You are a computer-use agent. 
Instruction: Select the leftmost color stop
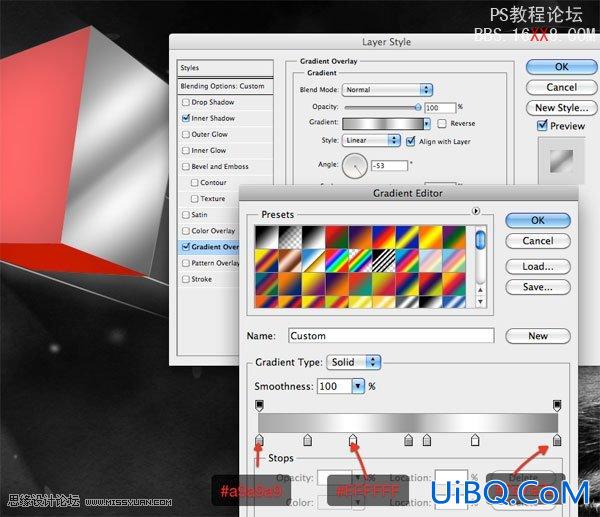tap(259, 440)
